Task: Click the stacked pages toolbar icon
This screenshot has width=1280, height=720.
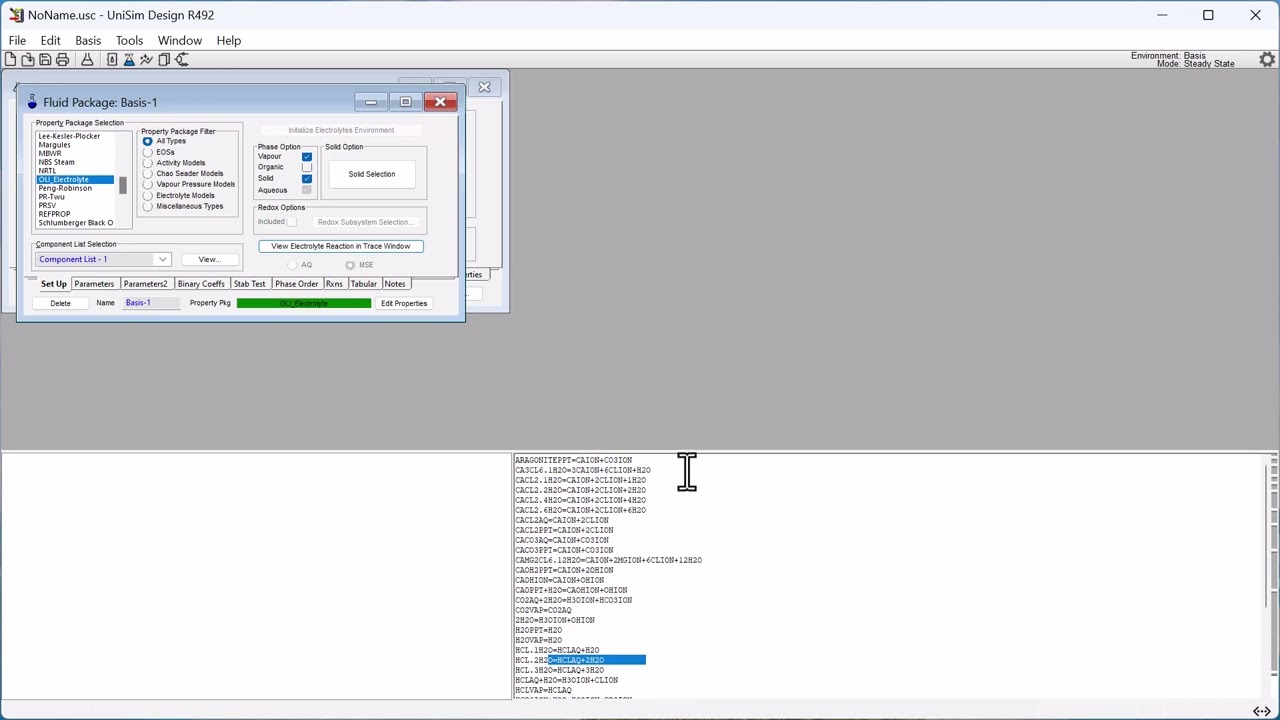Action: pos(164,60)
